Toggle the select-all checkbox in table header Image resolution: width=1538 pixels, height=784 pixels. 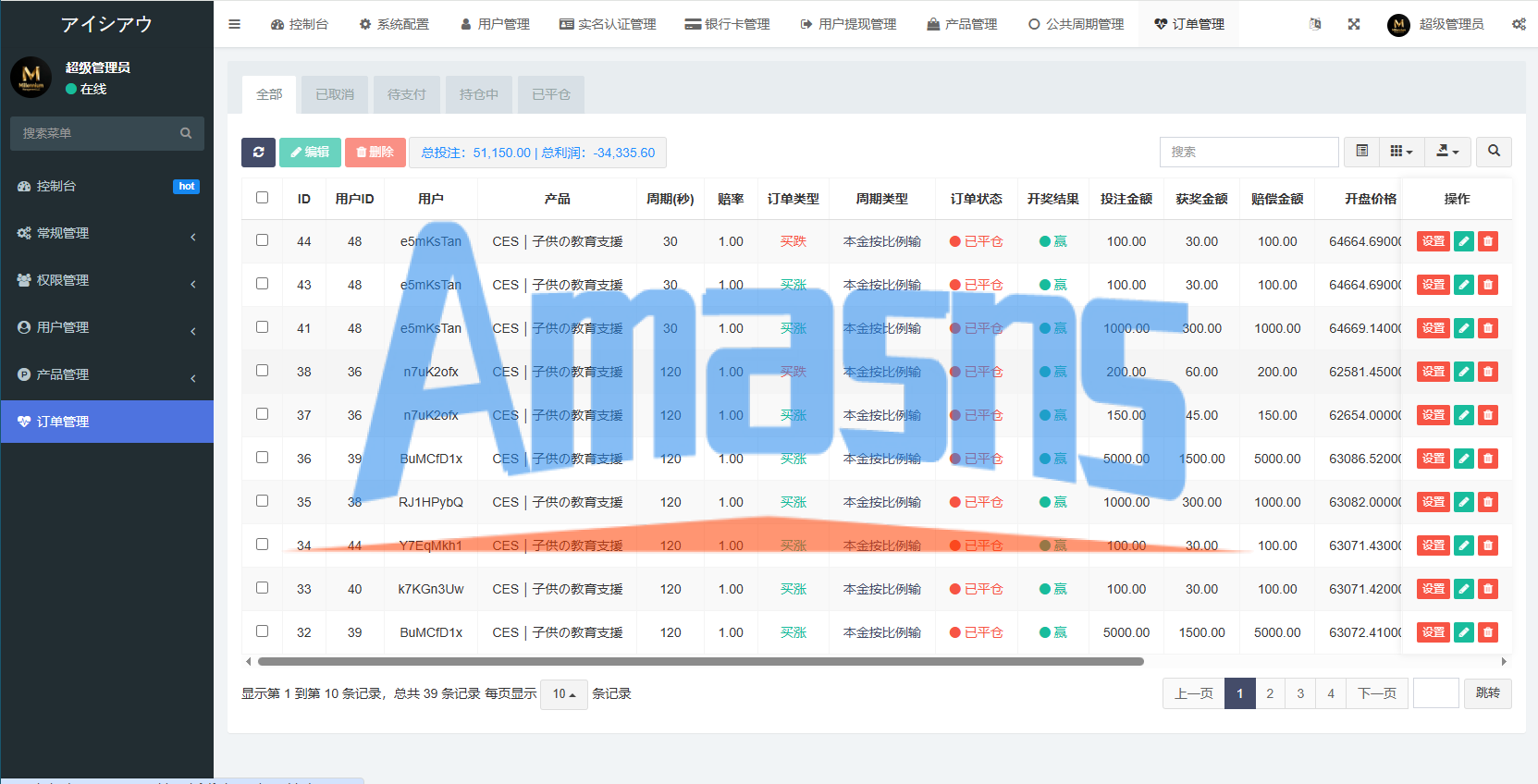263,198
